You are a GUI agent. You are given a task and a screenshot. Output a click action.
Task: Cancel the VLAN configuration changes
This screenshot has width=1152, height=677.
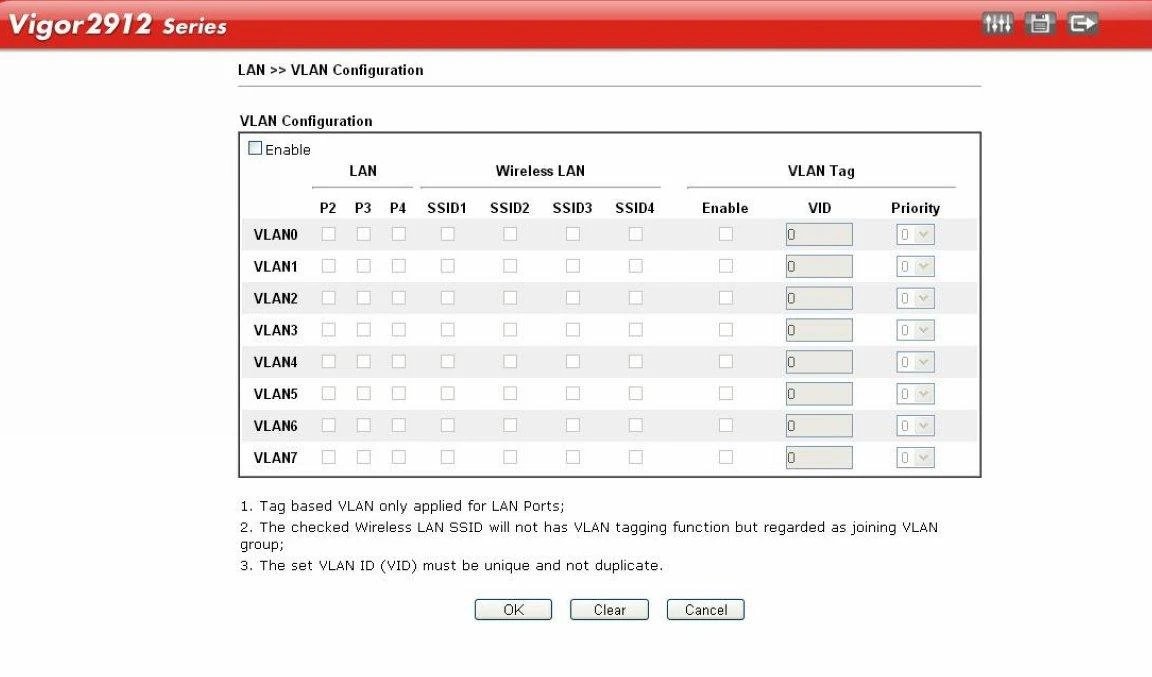coord(705,609)
